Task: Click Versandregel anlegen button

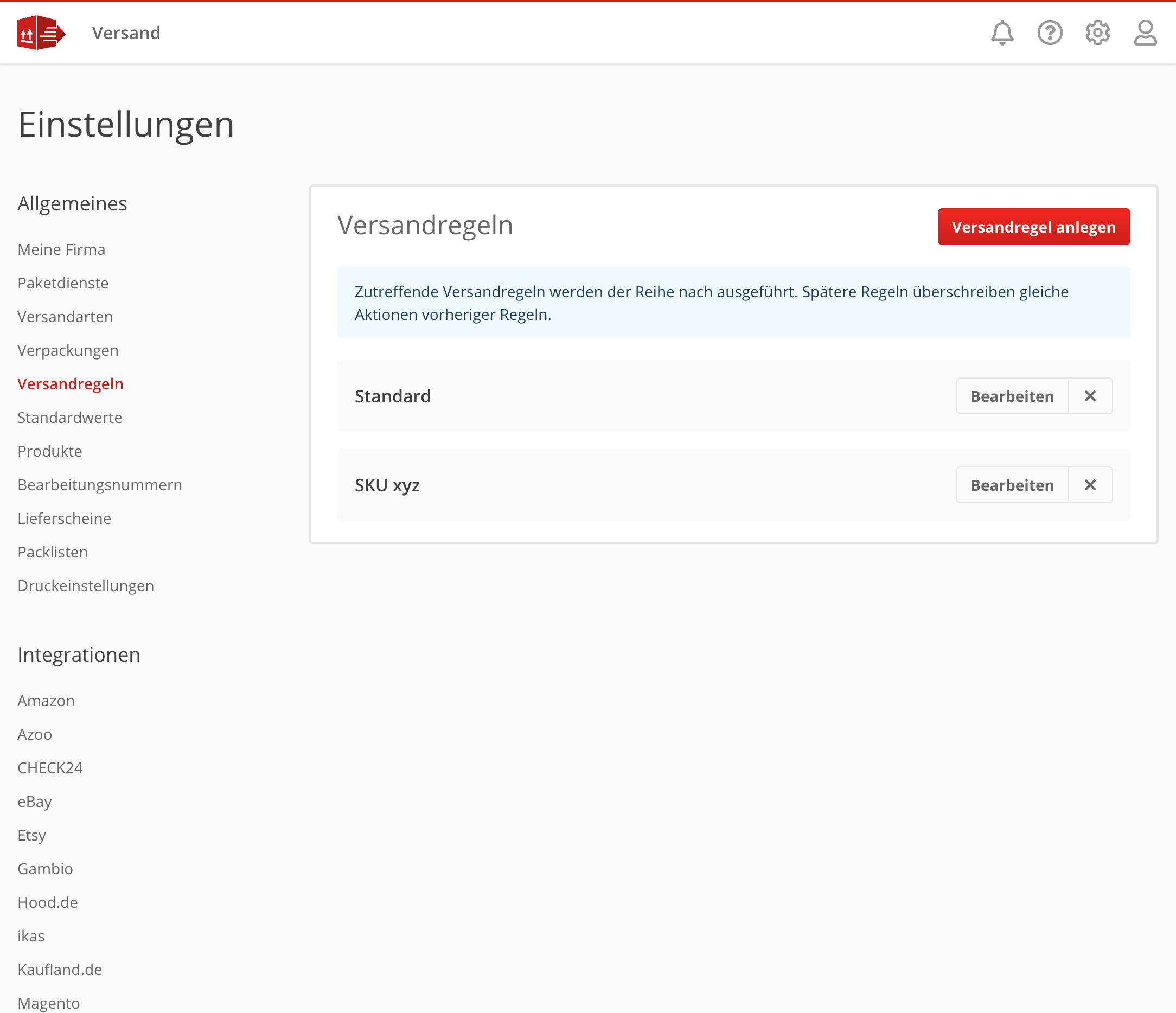Action: 1033,227
